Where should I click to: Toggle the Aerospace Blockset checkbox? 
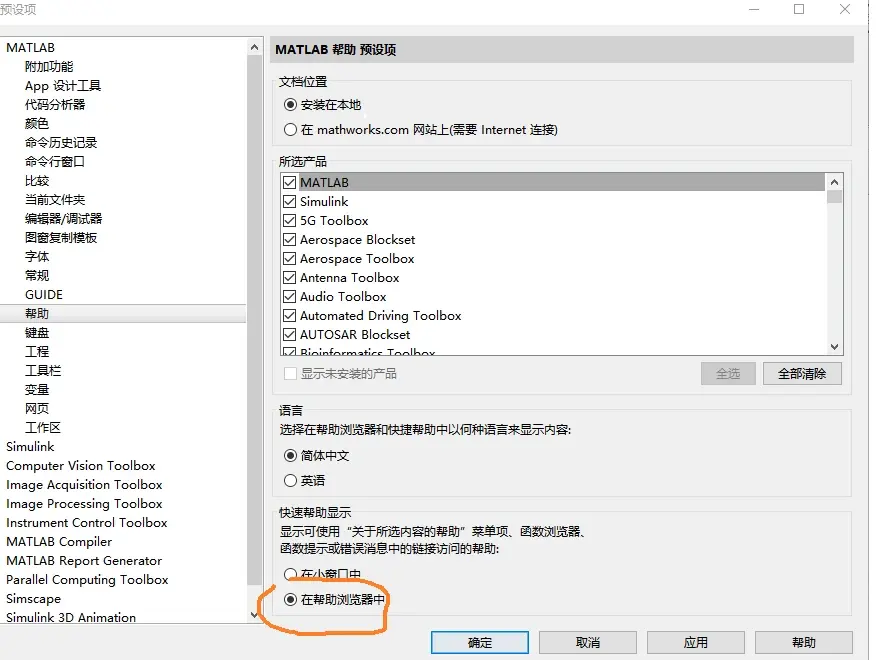coord(290,239)
